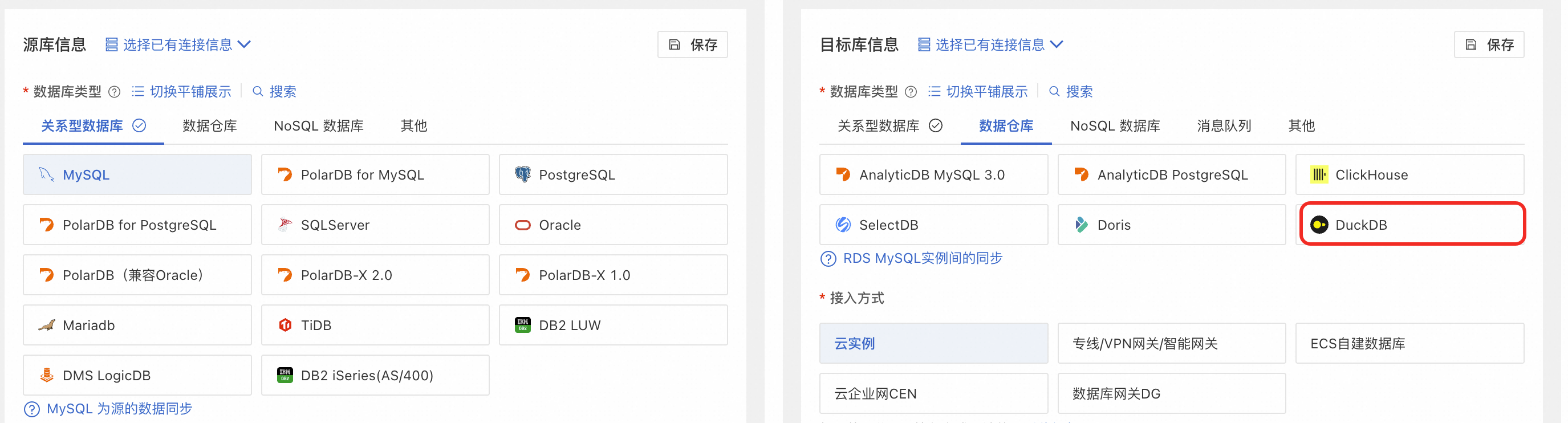Click target panel 搜索 link
This screenshot has height=423, width=1568.
click(x=1071, y=92)
